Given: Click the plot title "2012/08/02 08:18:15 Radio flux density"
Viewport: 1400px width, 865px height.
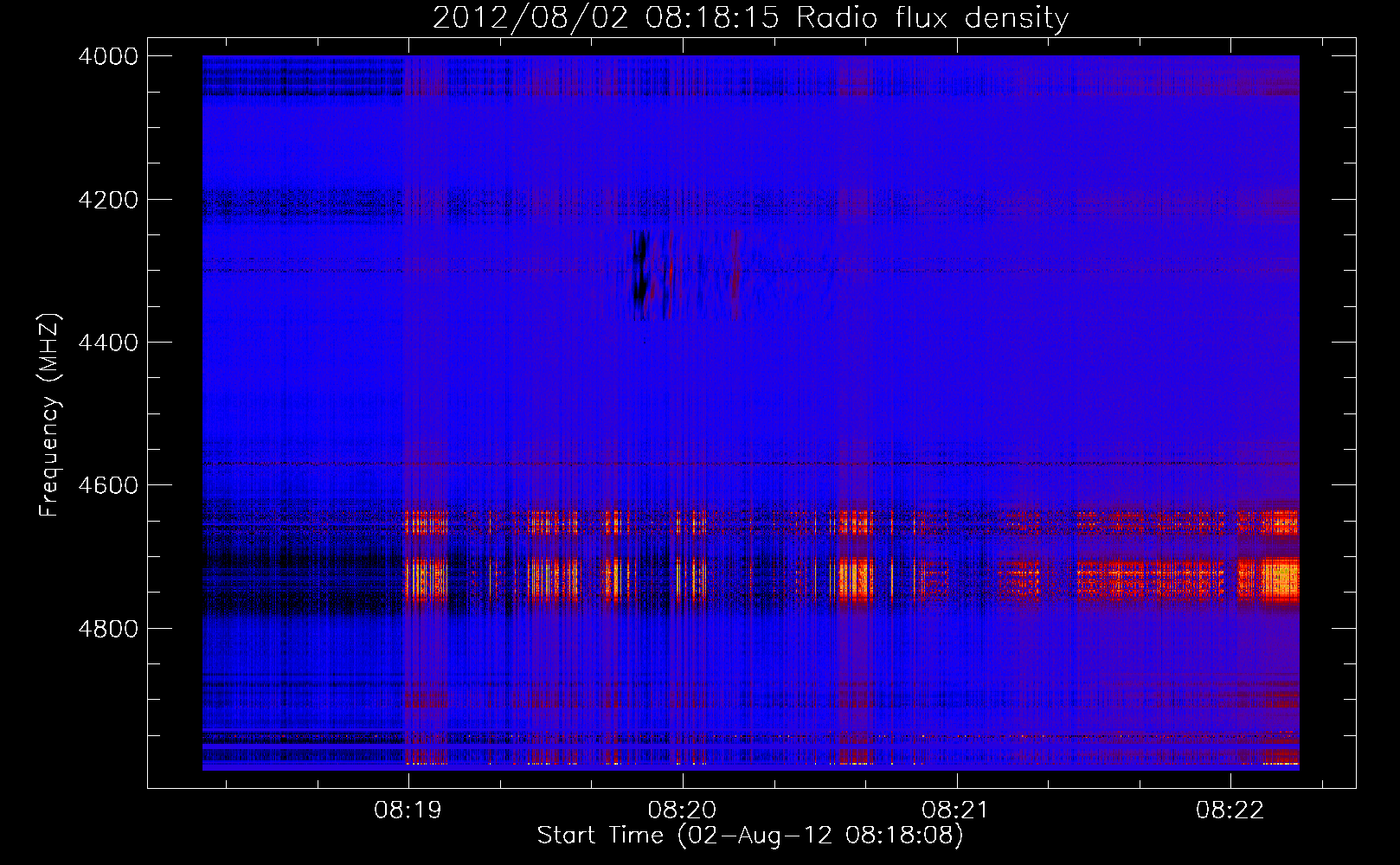Looking at the screenshot, I should click(x=750, y=17).
